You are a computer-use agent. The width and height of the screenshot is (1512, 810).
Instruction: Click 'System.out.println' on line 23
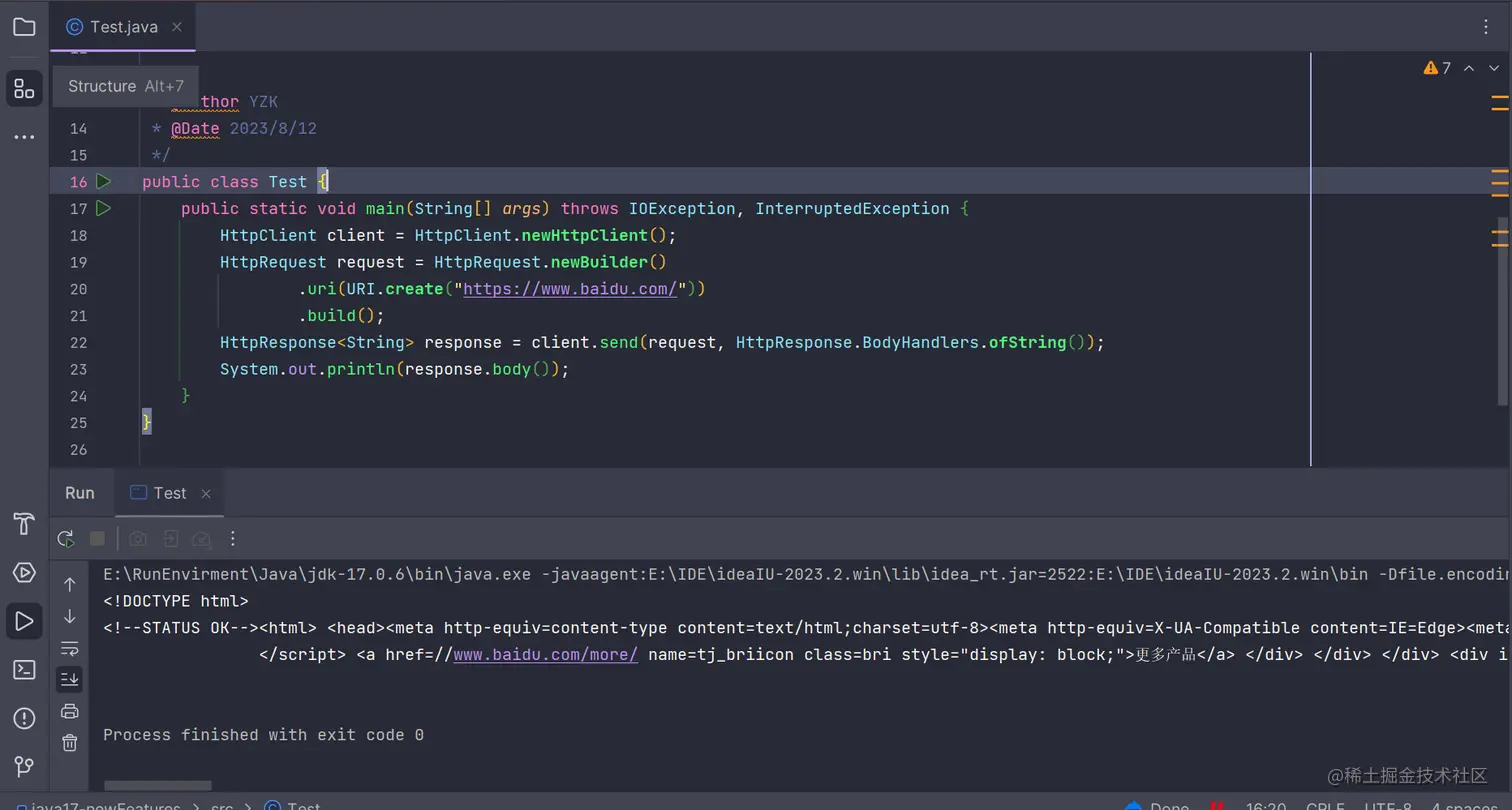coord(308,369)
